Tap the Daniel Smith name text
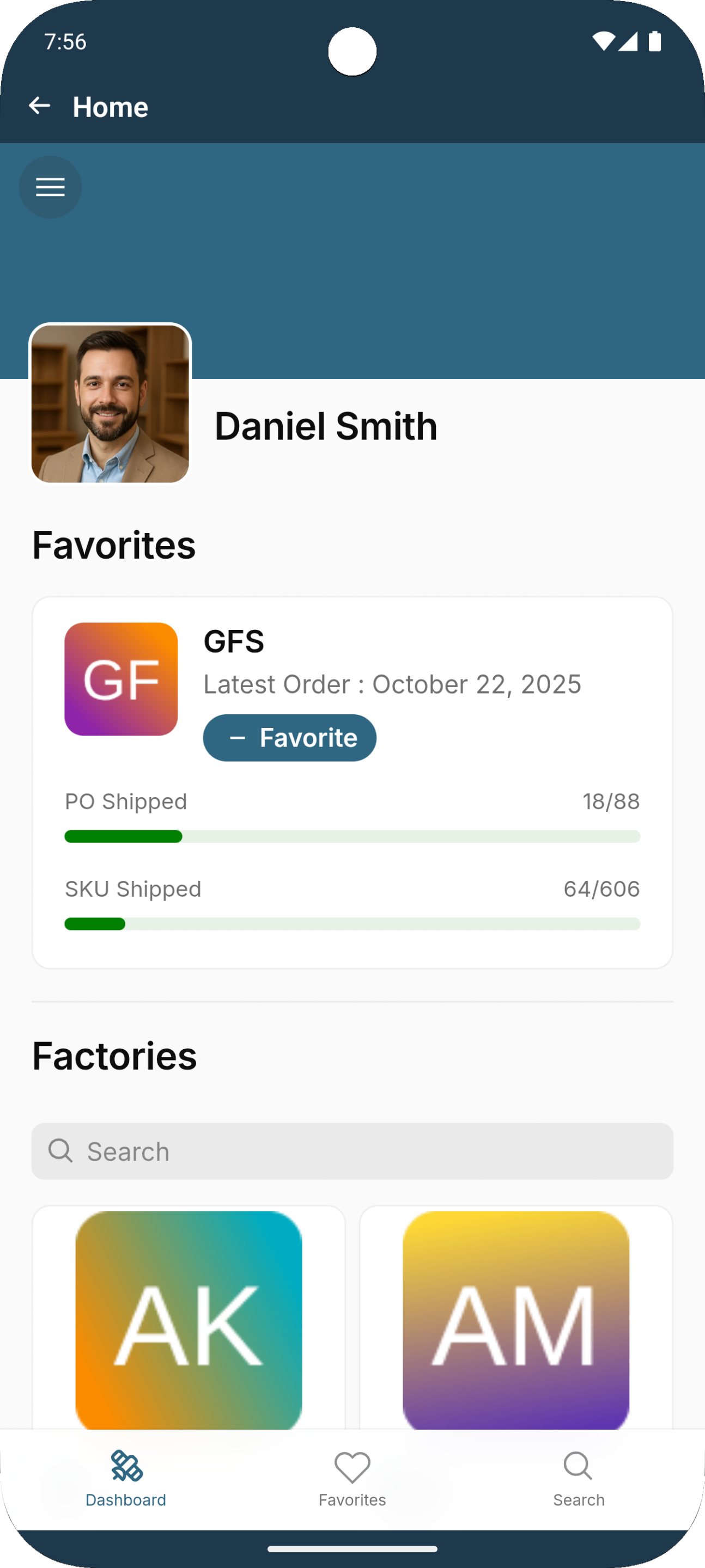Screen dimensions: 705x1568 (x=326, y=426)
